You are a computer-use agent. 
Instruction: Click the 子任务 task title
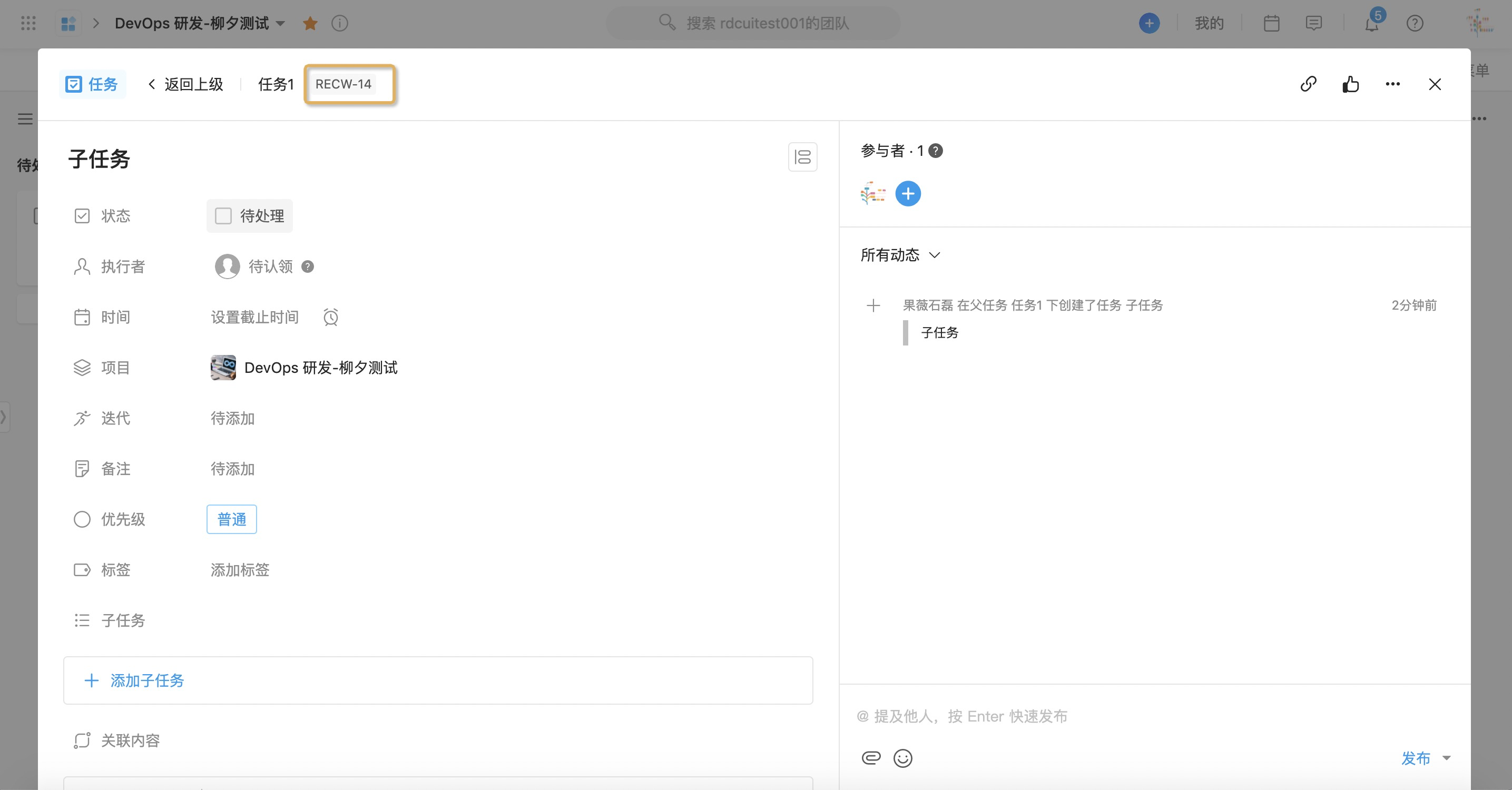coord(99,159)
